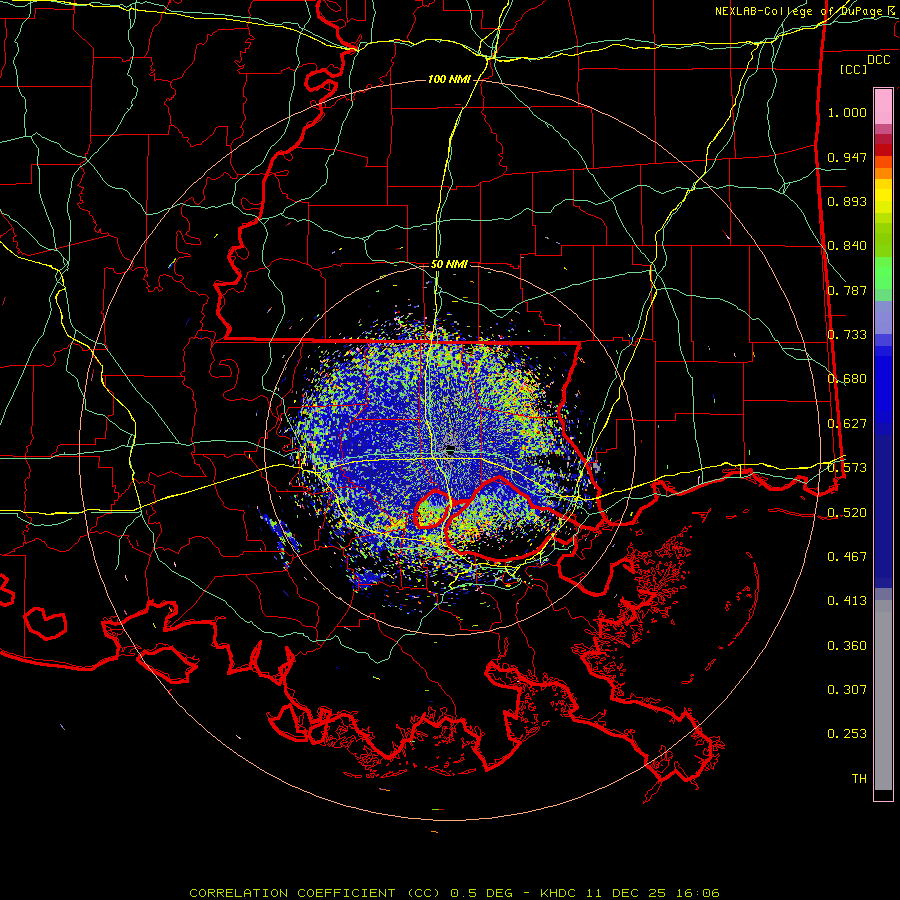The width and height of the screenshot is (900, 900).
Task: Click the KHDC station identifier
Action: click(x=560, y=893)
